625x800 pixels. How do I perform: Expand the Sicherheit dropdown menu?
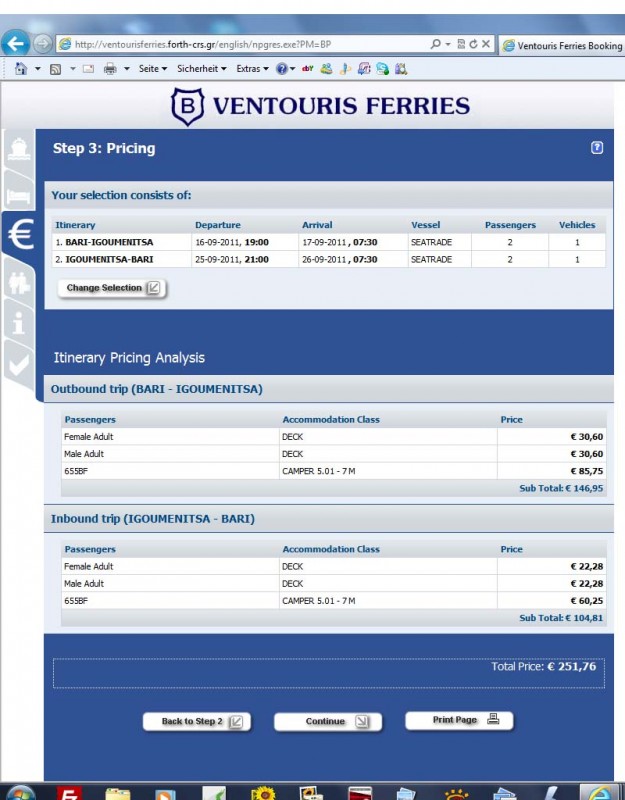click(x=200, y=69)
